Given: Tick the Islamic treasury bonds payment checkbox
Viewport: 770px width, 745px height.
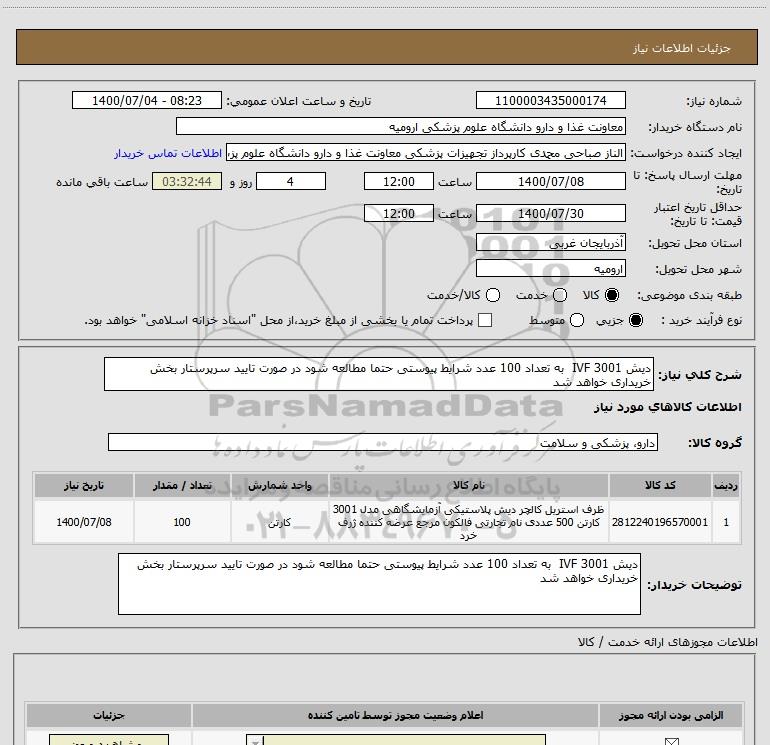Looking at the screenshot, I should [x=485, y=320].
